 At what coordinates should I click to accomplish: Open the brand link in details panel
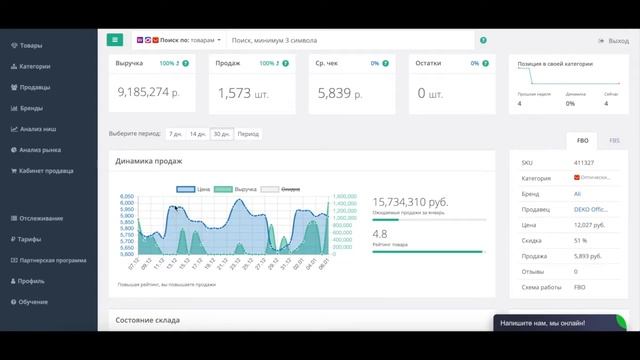(x=577, y=194)
